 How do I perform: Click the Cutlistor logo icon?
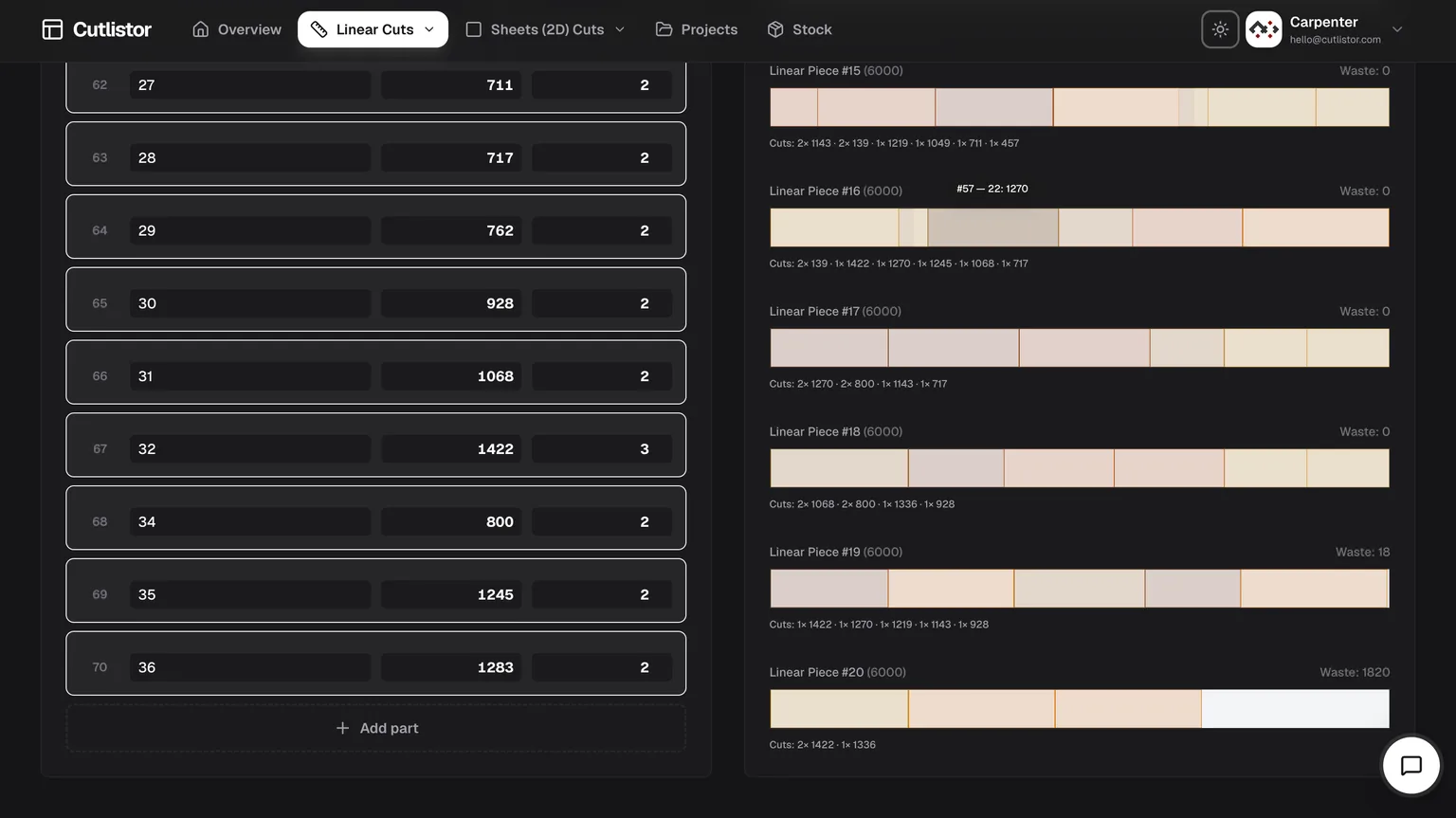(52, 29)
